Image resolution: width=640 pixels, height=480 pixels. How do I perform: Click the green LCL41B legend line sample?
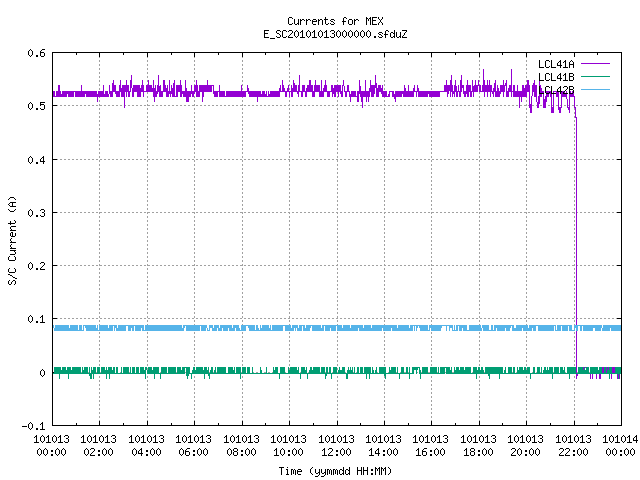tap(595, 76)
